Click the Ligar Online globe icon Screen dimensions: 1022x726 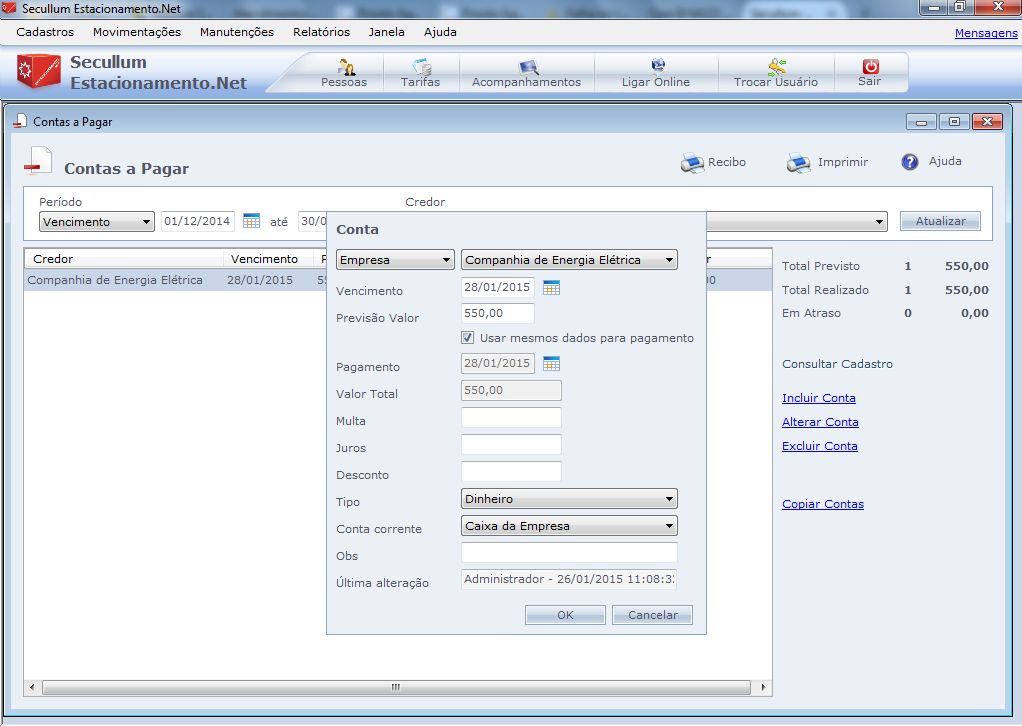pos(657,67)
